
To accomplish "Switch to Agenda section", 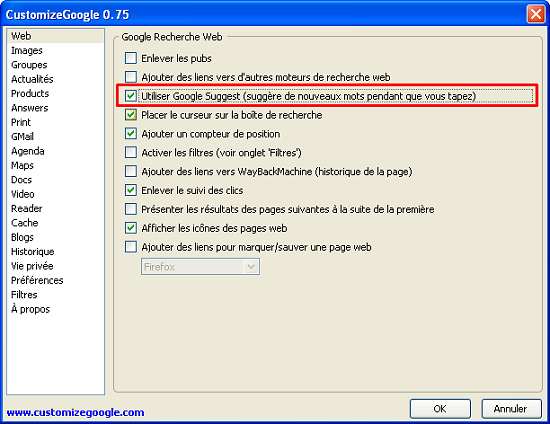I will [x=55, y=151].
